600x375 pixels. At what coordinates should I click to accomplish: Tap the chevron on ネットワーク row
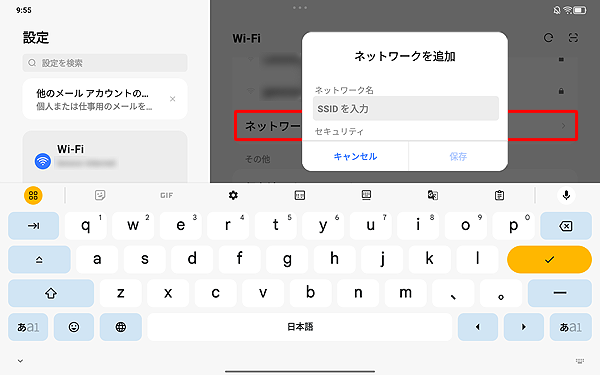coord(563,126)
